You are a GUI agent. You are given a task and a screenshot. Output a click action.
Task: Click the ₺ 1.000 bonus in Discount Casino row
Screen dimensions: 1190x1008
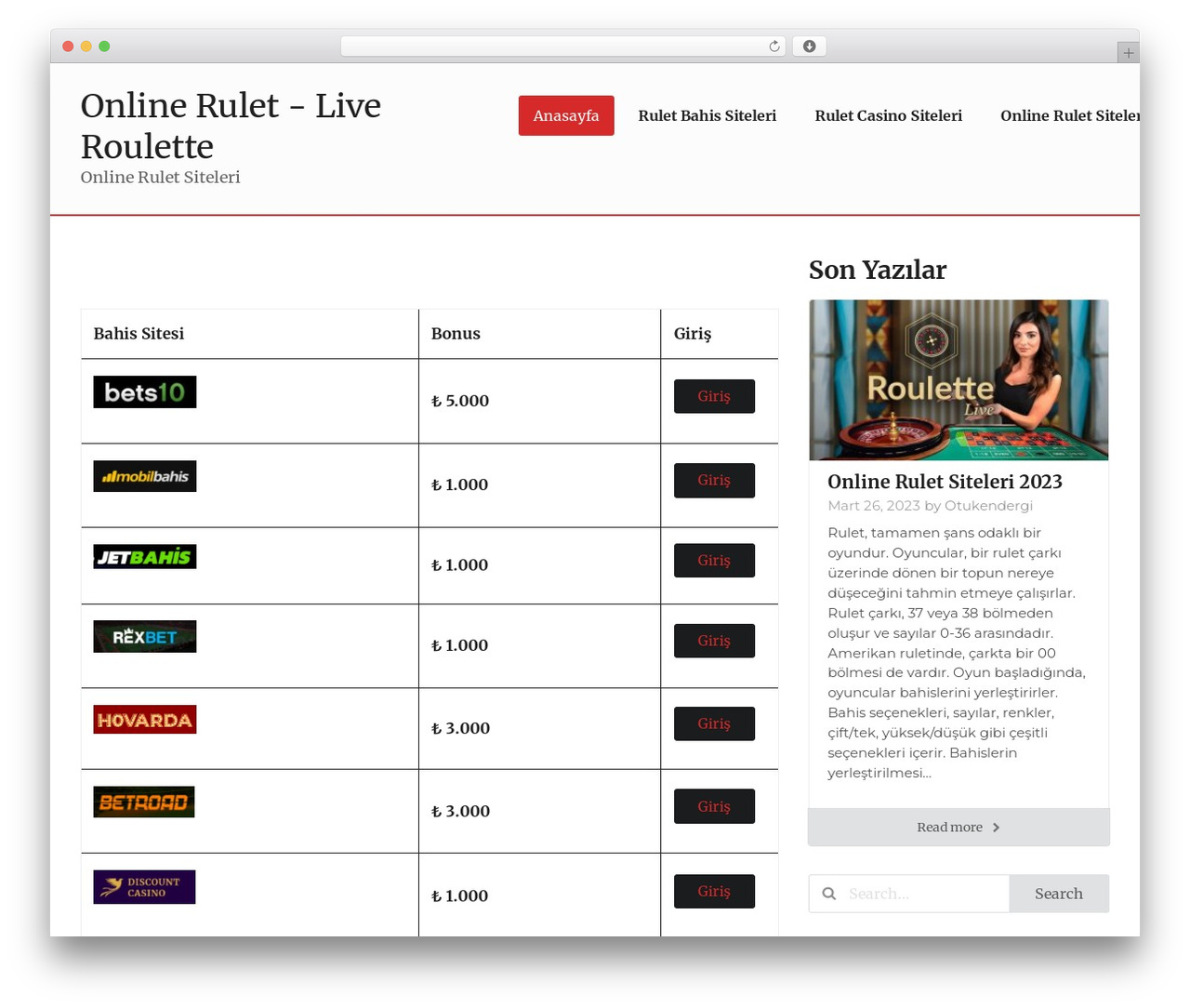click(x=459, y=895)
